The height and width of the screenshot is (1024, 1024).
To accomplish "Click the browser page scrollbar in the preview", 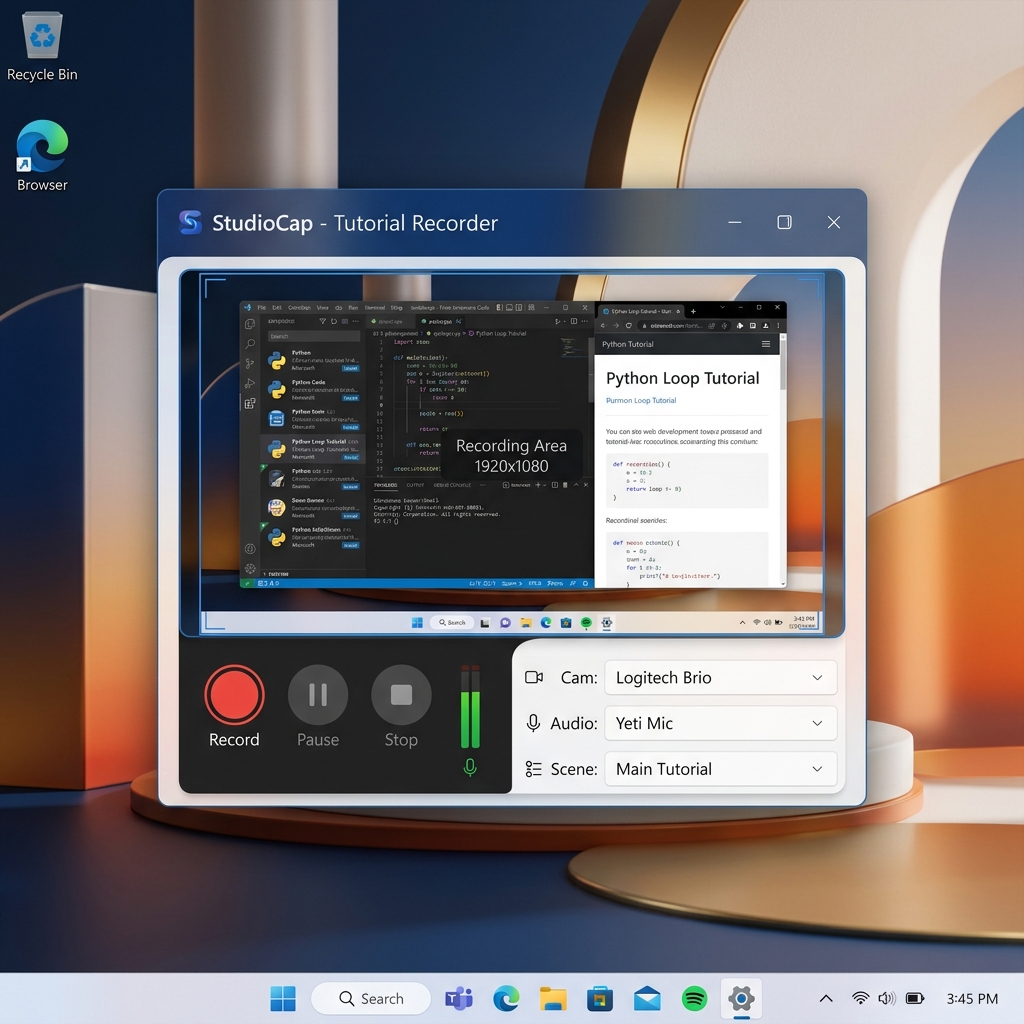I will pyautogui.click(x=782, y=363).
